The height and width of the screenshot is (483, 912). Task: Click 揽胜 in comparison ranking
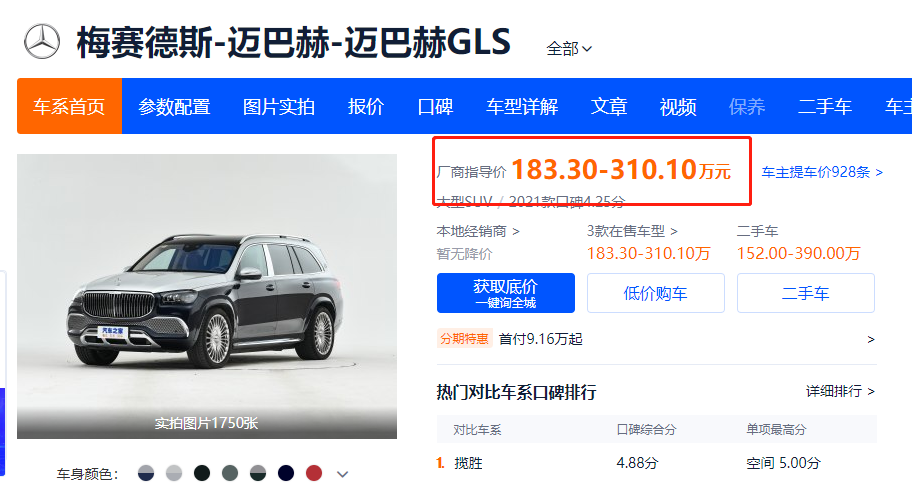point(468,463)
